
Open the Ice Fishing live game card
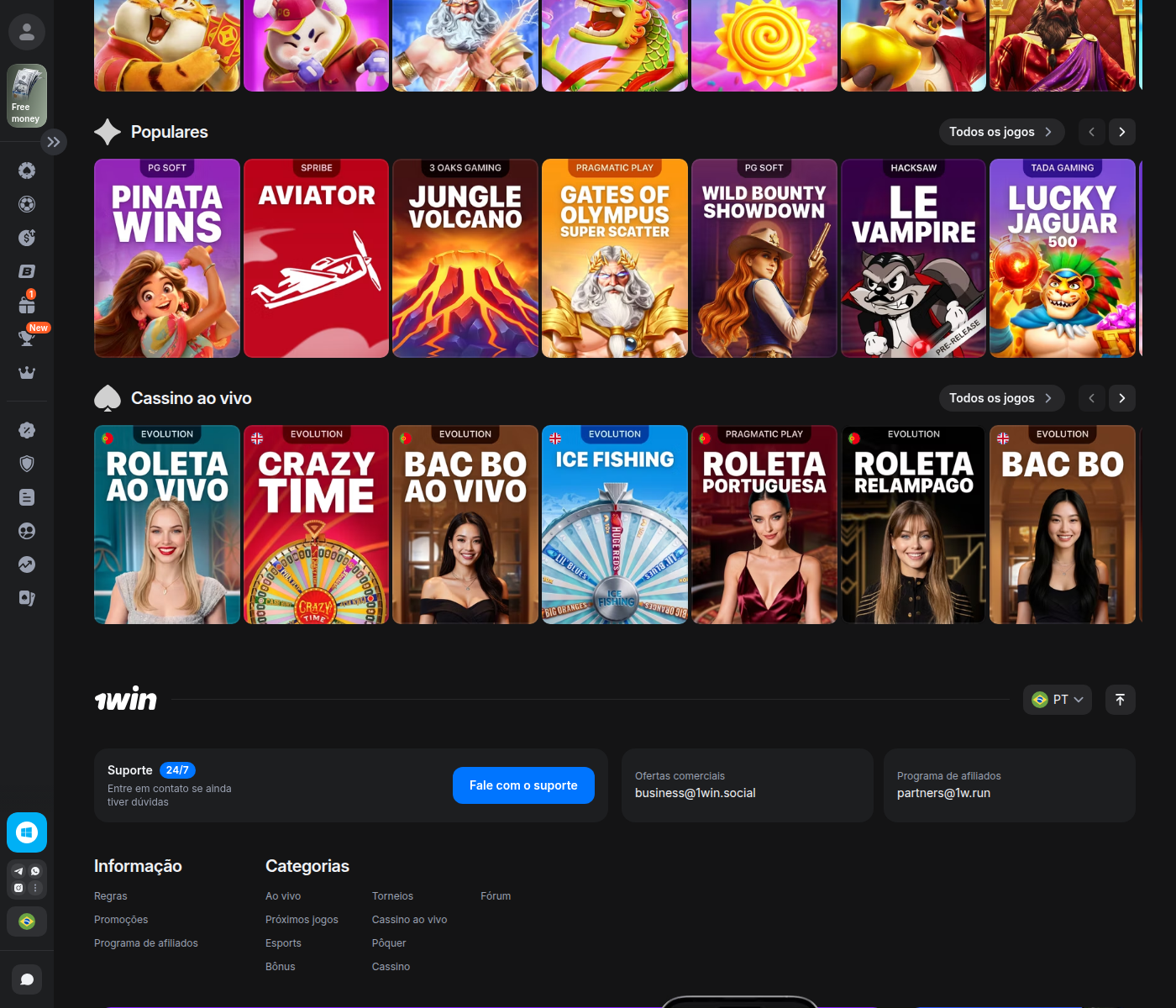pos(615,525)
